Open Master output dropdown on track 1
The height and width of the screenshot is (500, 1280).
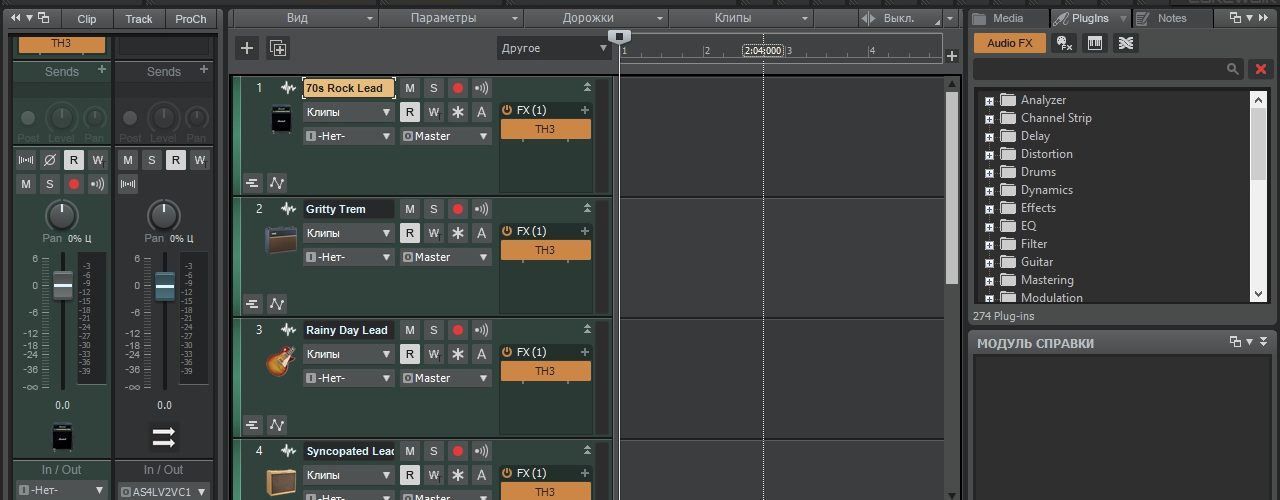(x=446, y=136)
